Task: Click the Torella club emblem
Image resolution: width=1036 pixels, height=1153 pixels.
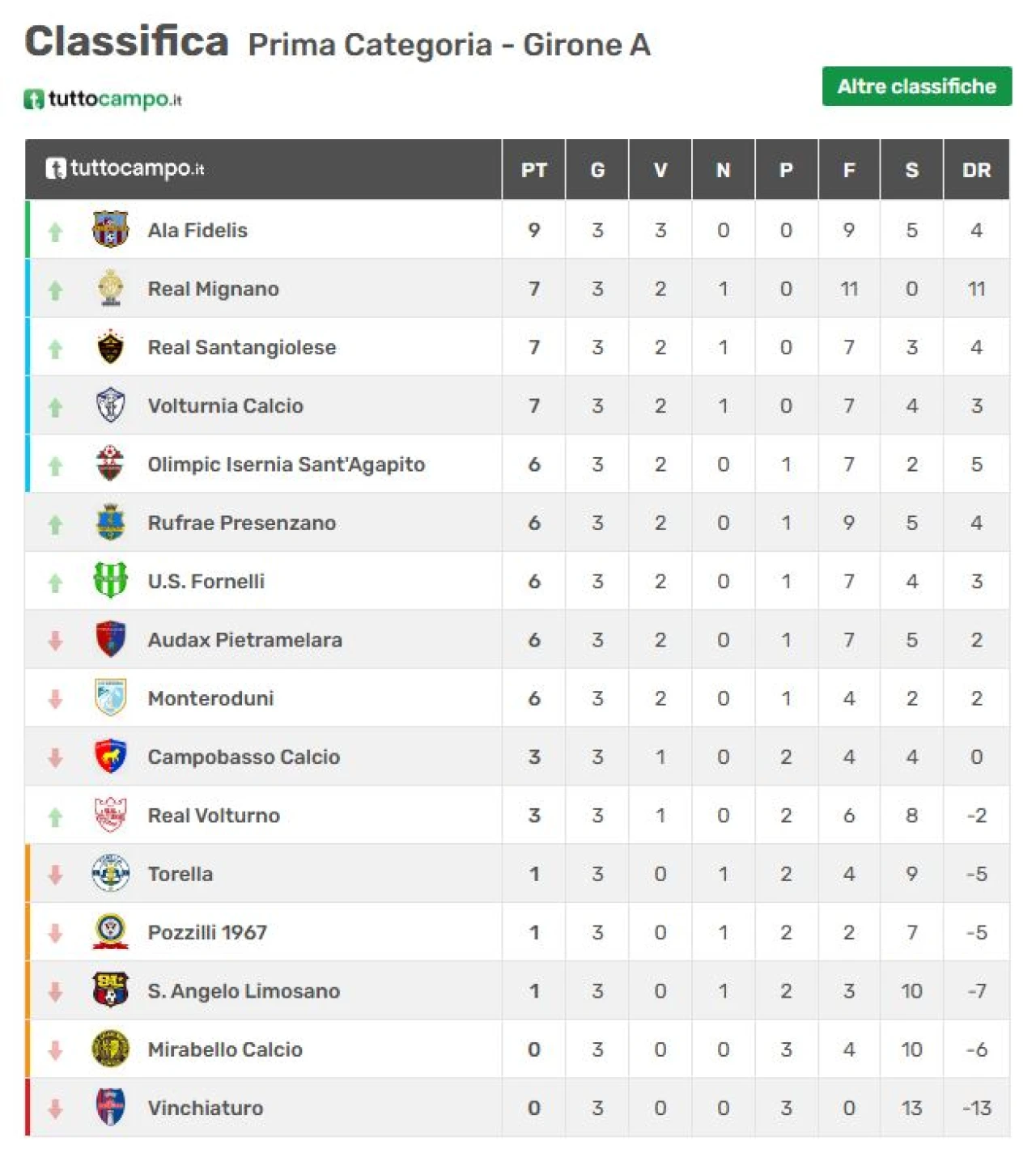Action: coord(111,874)
